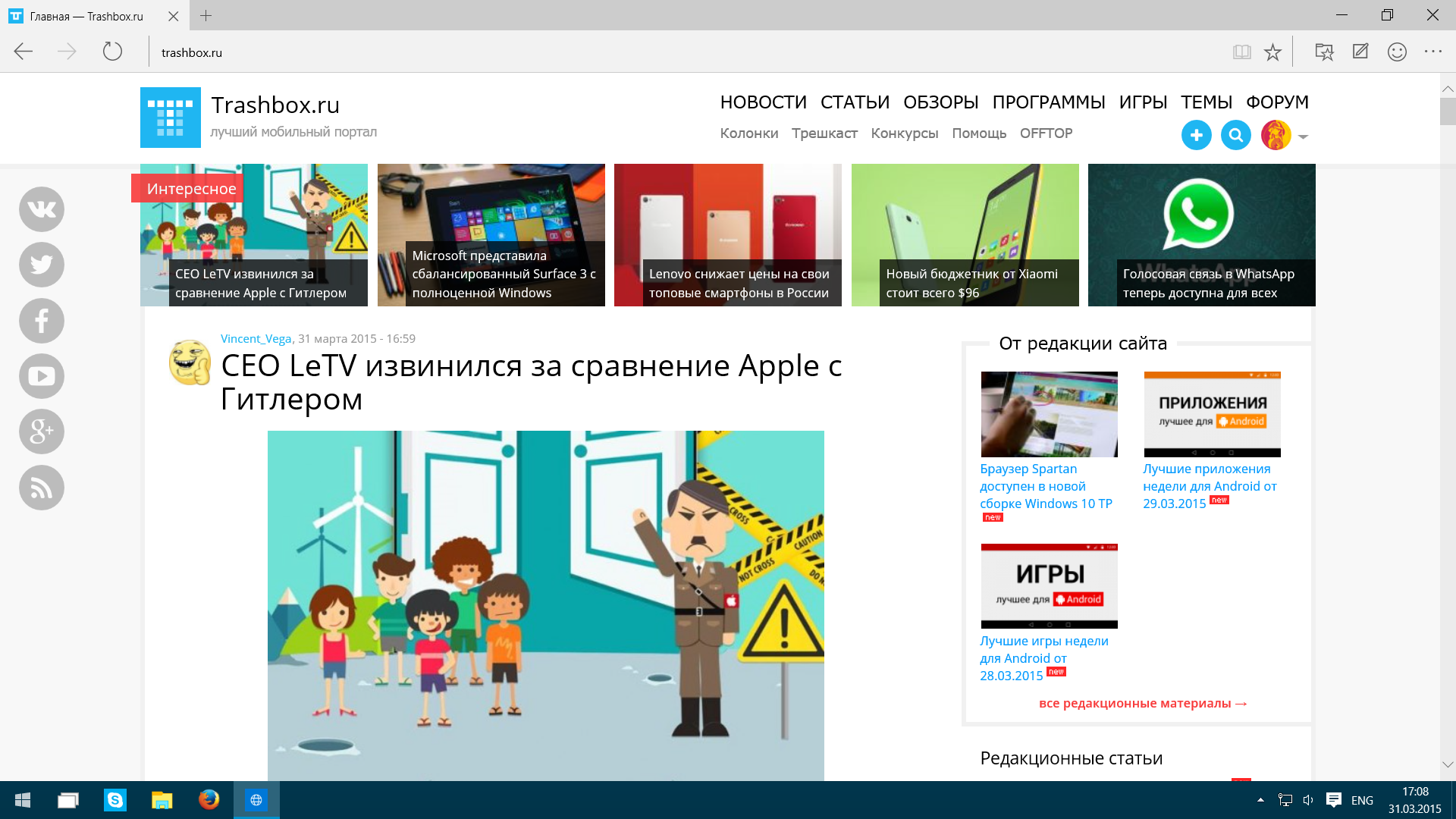Open ПРИЛОЖЕНИЯ Android thumbnail

click(1212, 414)
